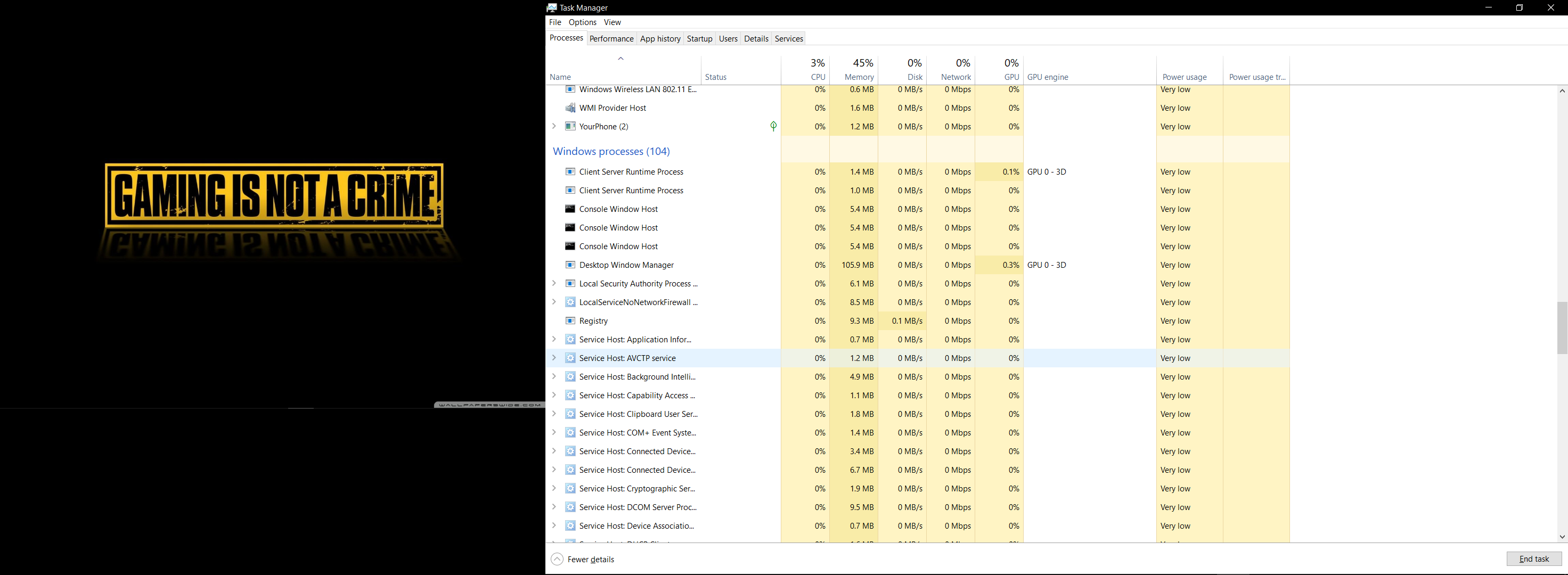Expand the Local Security Authority Process entry
This screenshot has width=1568, height=575.
554,284
